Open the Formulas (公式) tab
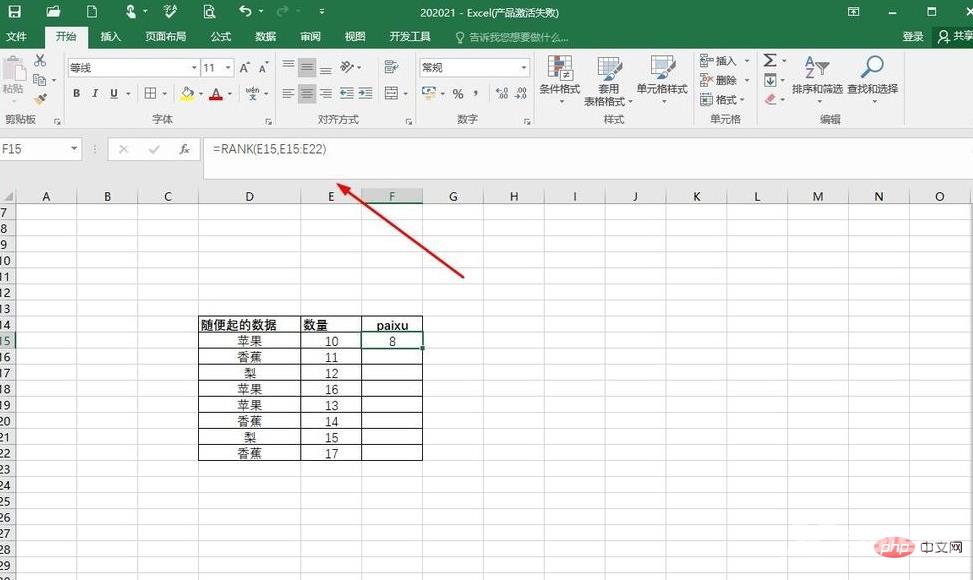 [220, 37]
